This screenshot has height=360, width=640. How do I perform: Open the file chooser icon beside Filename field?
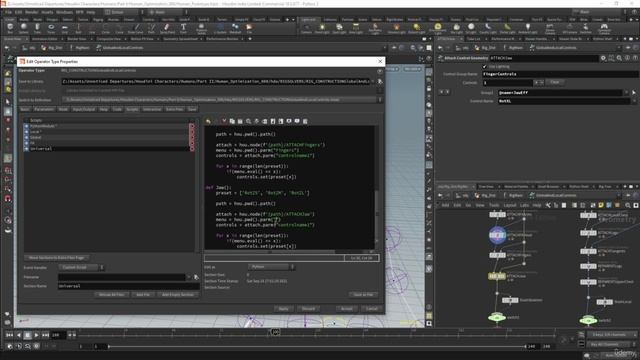(196, 277)
